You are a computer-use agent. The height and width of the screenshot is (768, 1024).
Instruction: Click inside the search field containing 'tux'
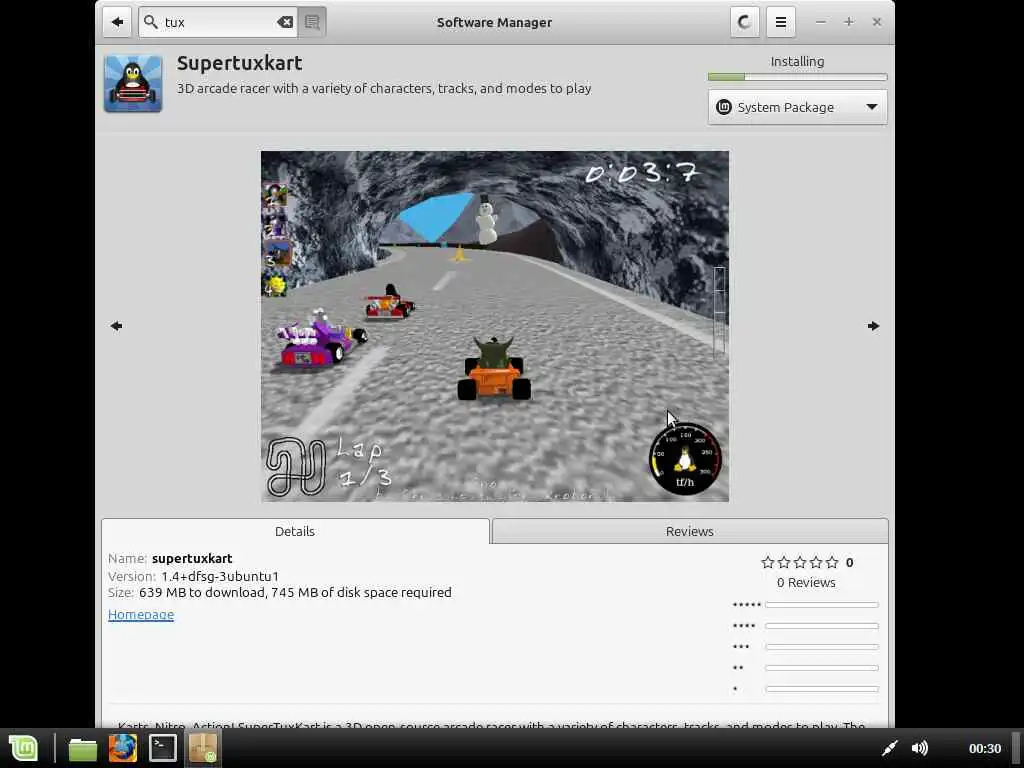pos(218,22)
